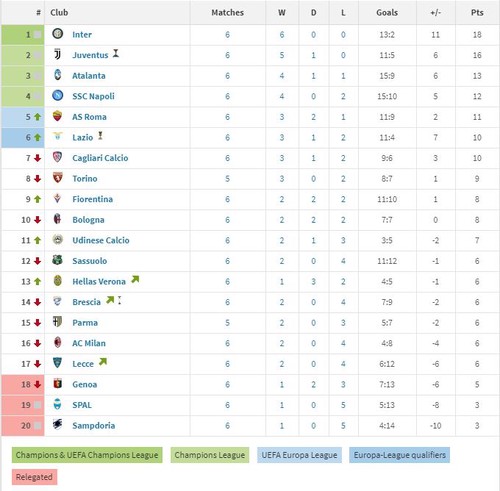Open the Atalanta club link
Image resolution: width=500 pixels, height=491 pixels.
tap(89, 76)
